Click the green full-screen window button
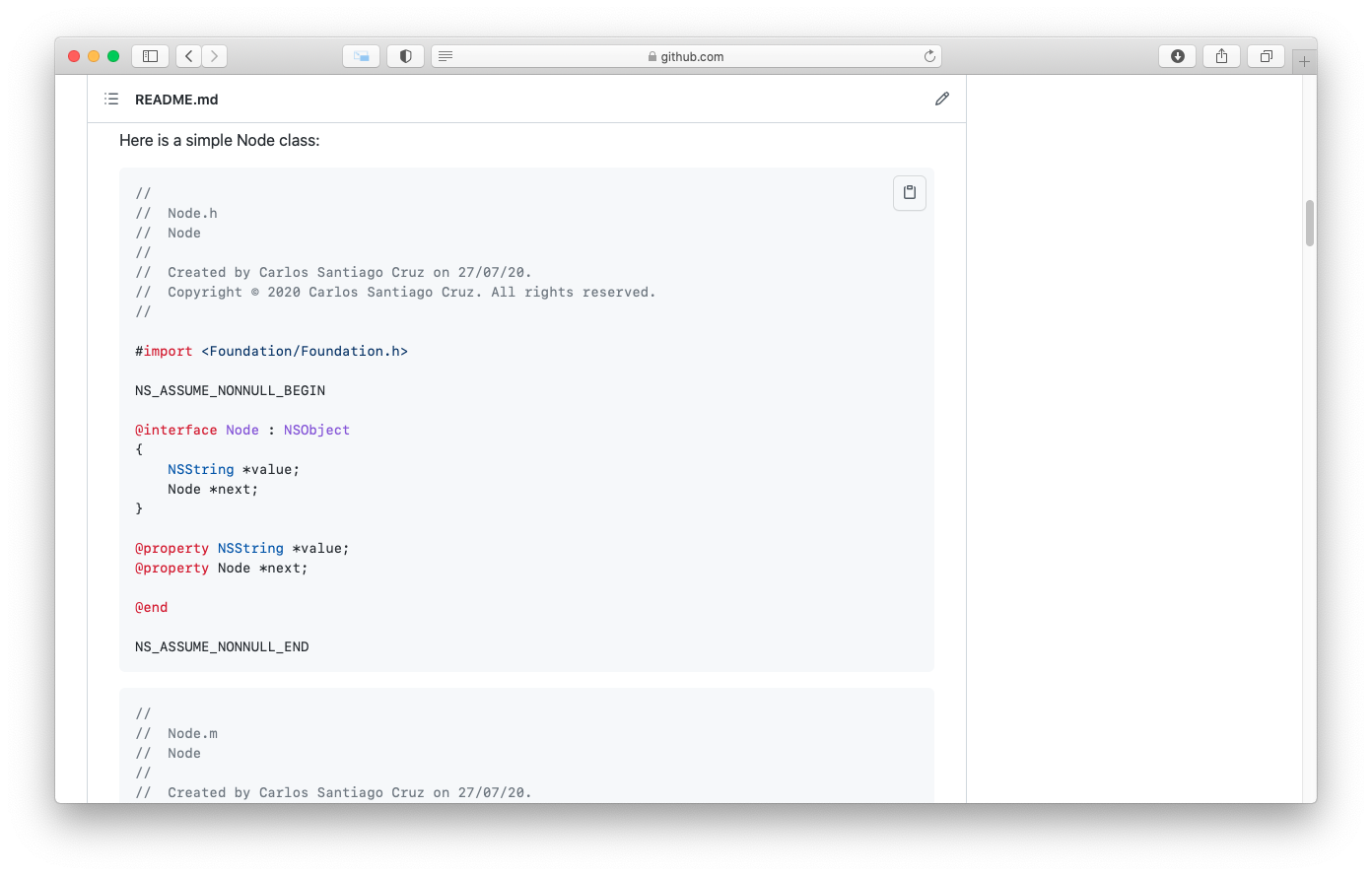Image resolution: width=1372 pixels, height=876 pixels. tap(113, 56)
